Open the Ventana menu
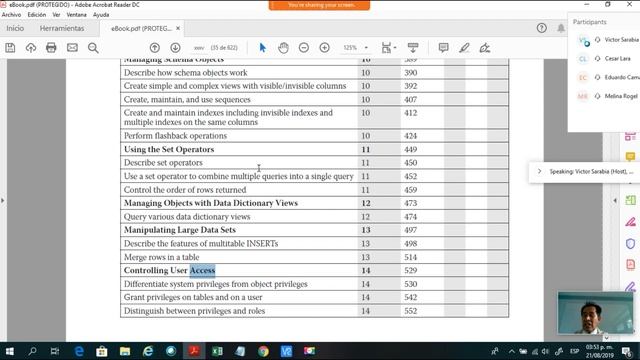Image resolution: width=640 pixels, height=360 pixels. [x=76, y=15]
